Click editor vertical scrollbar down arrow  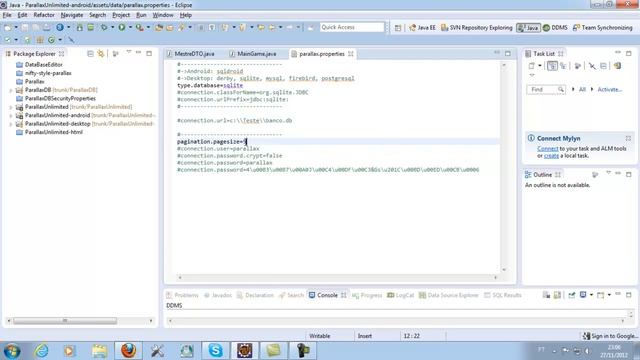click(504, 270)
